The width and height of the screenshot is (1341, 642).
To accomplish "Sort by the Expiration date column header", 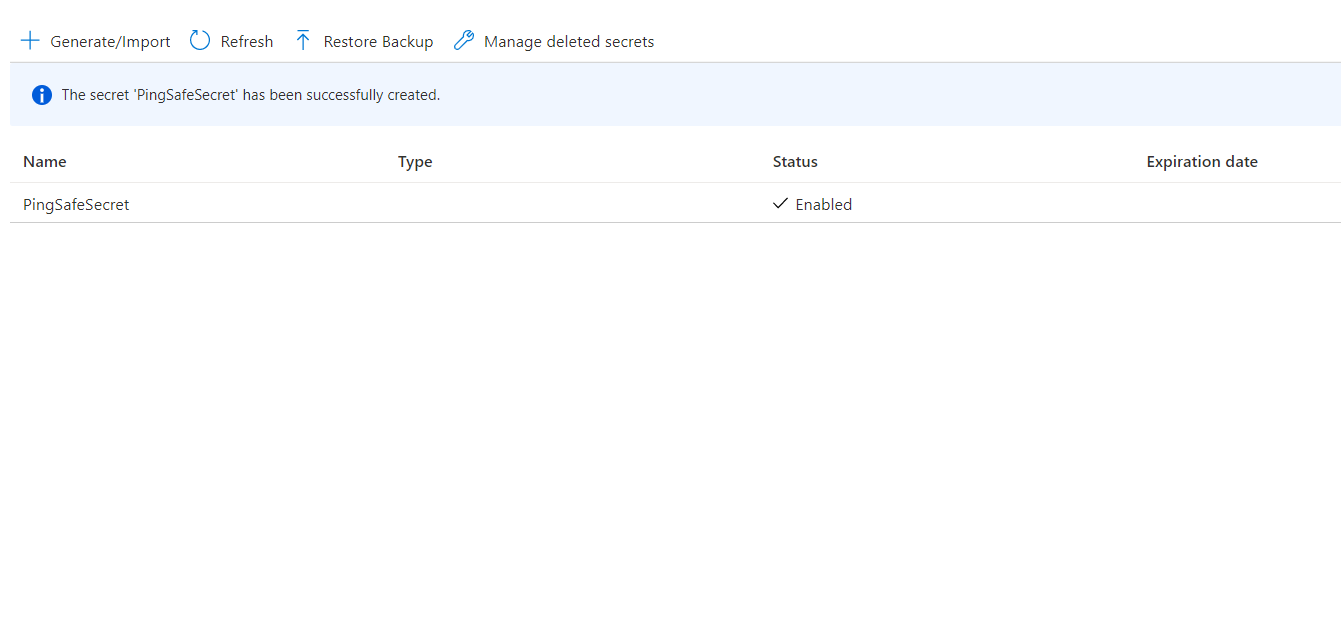I will (1202, 162).
